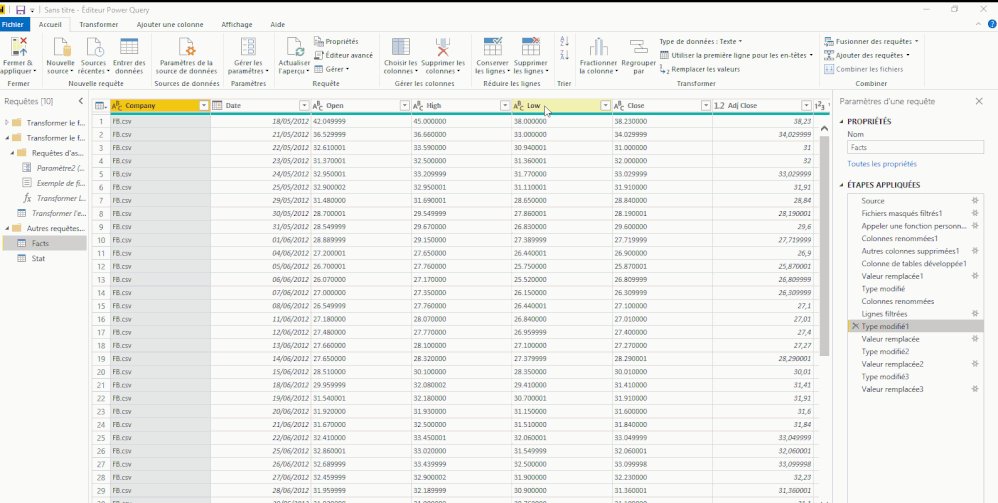Open Ajouter des requêtes dropdown
998x503 pixels.
[866, 55]
